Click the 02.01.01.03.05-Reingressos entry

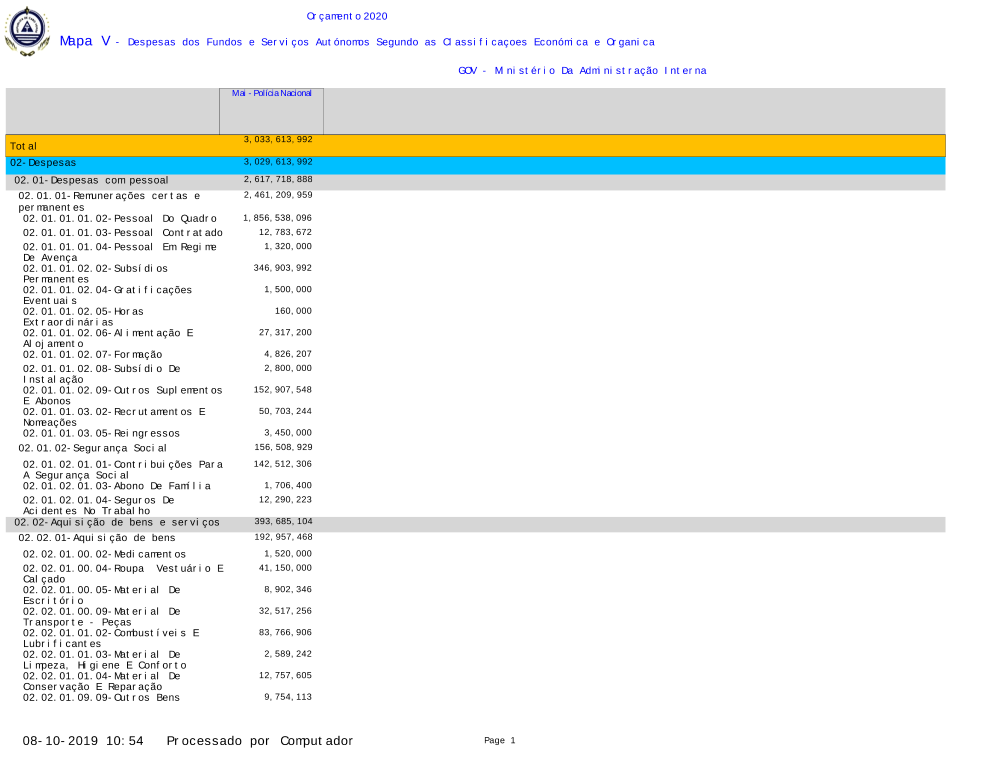point(102,433)
